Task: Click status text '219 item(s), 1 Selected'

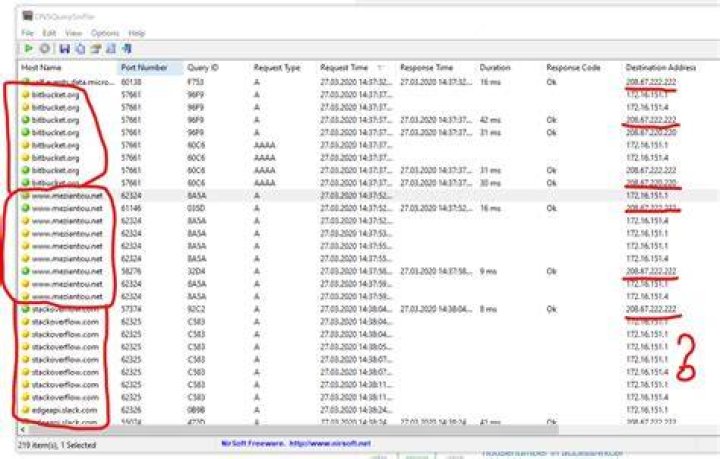Action: click(57, 445)
